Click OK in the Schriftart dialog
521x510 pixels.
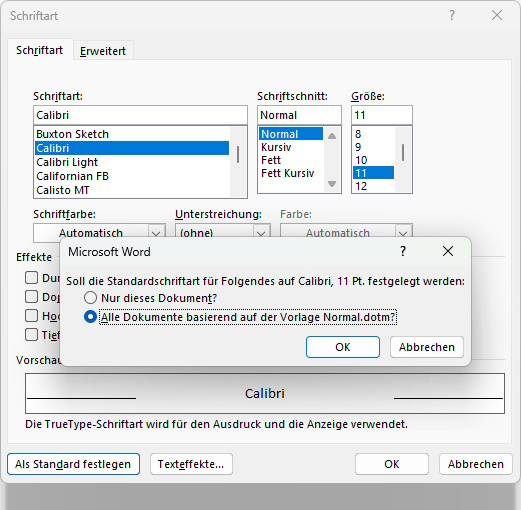pos(392,464)
